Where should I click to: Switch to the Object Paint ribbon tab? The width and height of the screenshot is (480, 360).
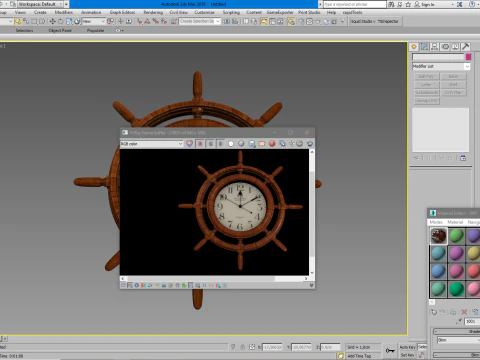[60, 30]
